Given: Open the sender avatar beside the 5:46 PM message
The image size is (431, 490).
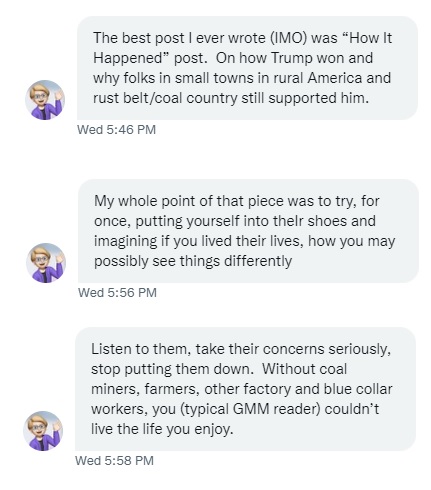Looking at the screenshot, I should (x=45, y=100).
